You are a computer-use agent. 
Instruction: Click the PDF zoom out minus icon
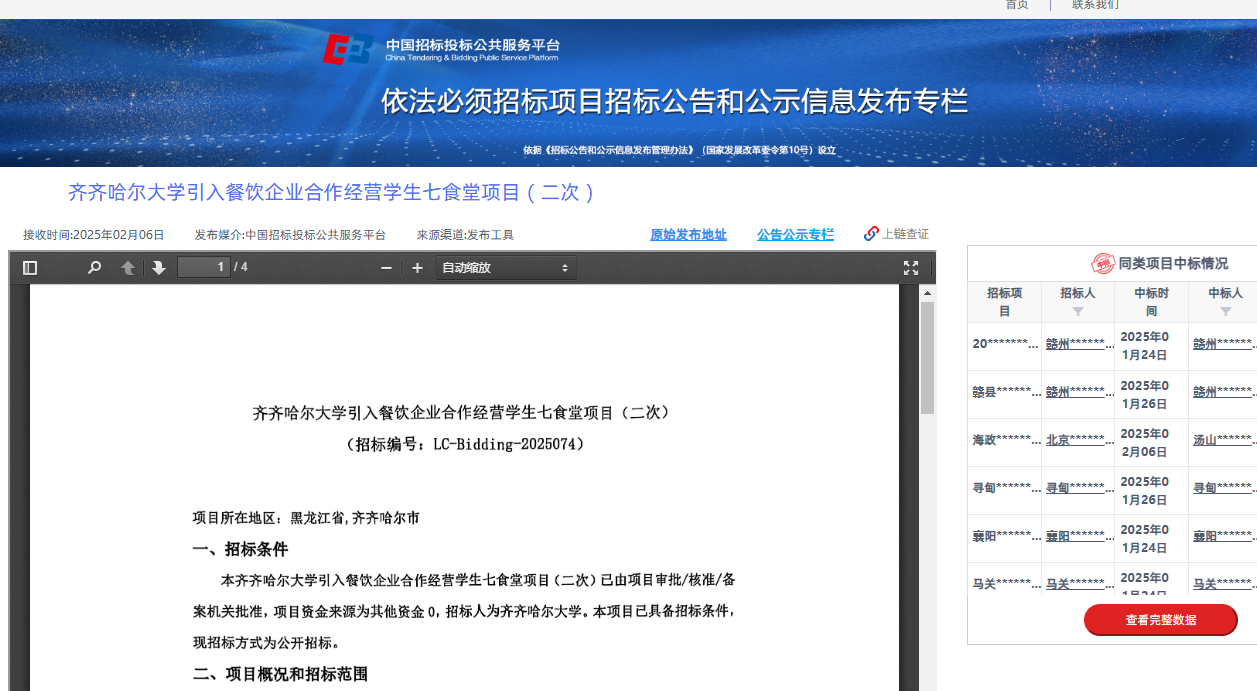[386, 268]
